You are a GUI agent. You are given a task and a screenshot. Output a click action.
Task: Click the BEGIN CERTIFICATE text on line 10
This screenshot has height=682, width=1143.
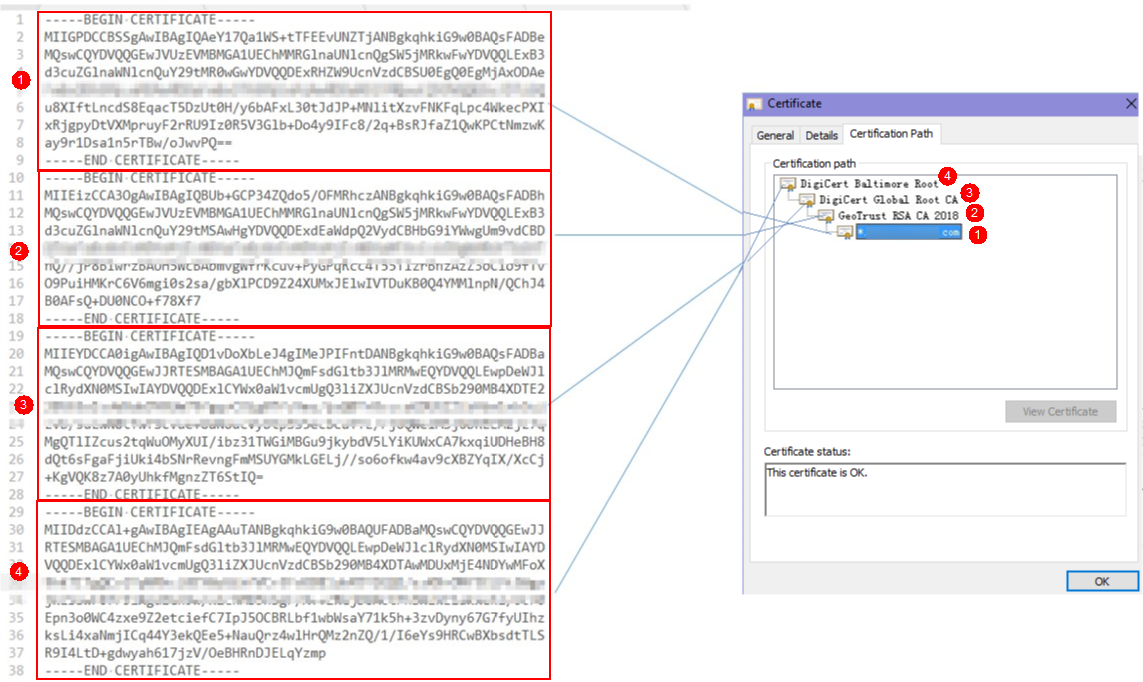tap(149, 178)
